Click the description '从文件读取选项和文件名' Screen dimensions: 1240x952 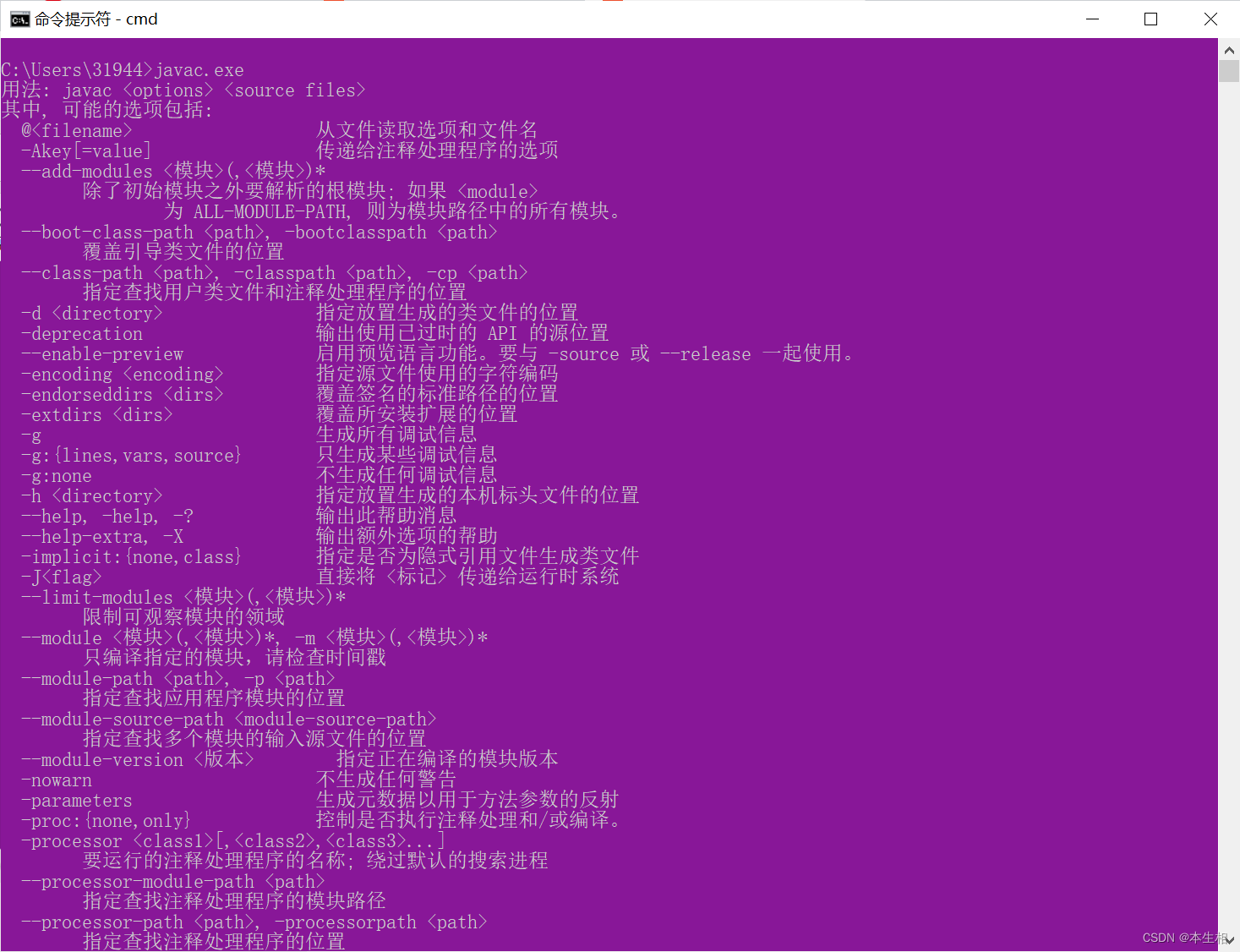pyautogui.click(x=427, y=130)
